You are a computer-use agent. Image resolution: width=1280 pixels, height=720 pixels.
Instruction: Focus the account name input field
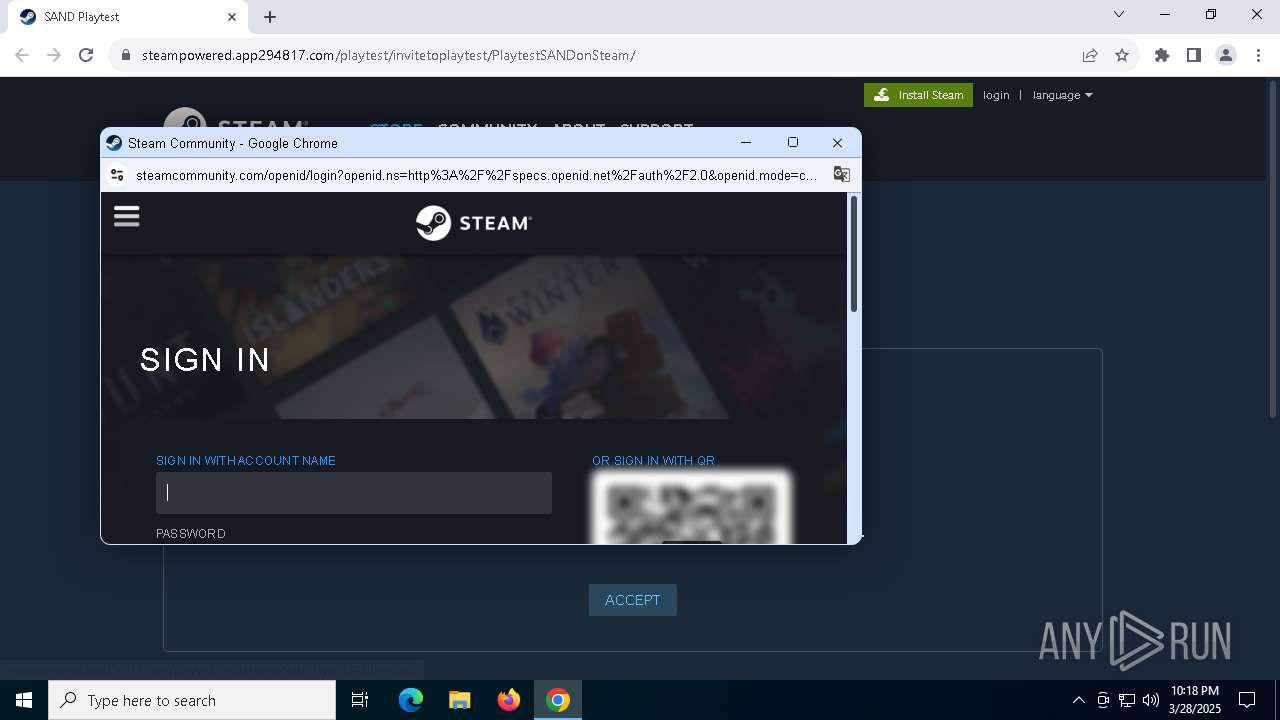(354, 493)
